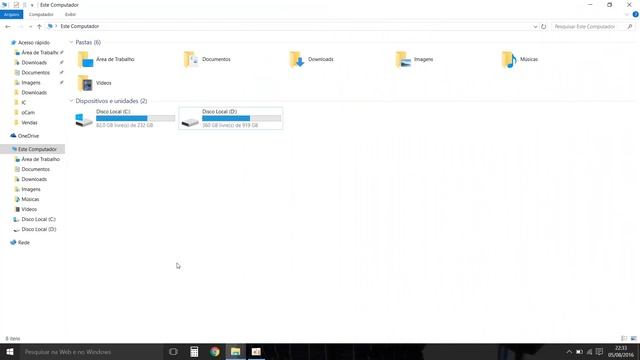Select Vendas folder in navigation pane
The image size is (640, 360).
29,122
